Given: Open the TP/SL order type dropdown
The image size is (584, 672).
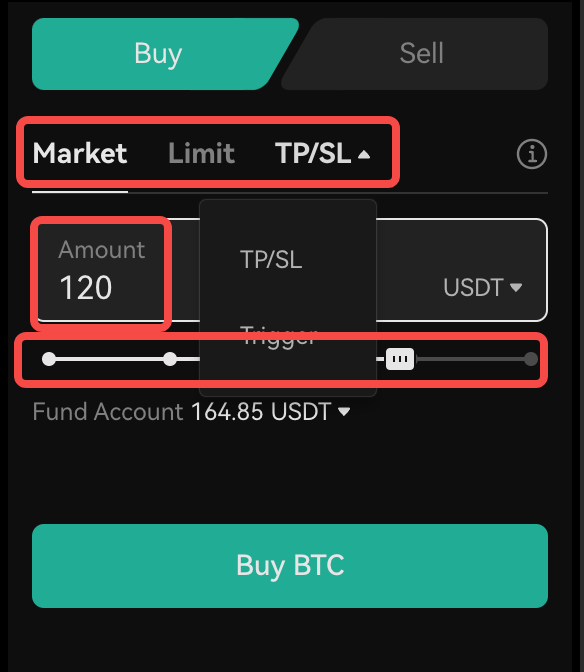Looking at the screenshot, I should click(322, 153).
